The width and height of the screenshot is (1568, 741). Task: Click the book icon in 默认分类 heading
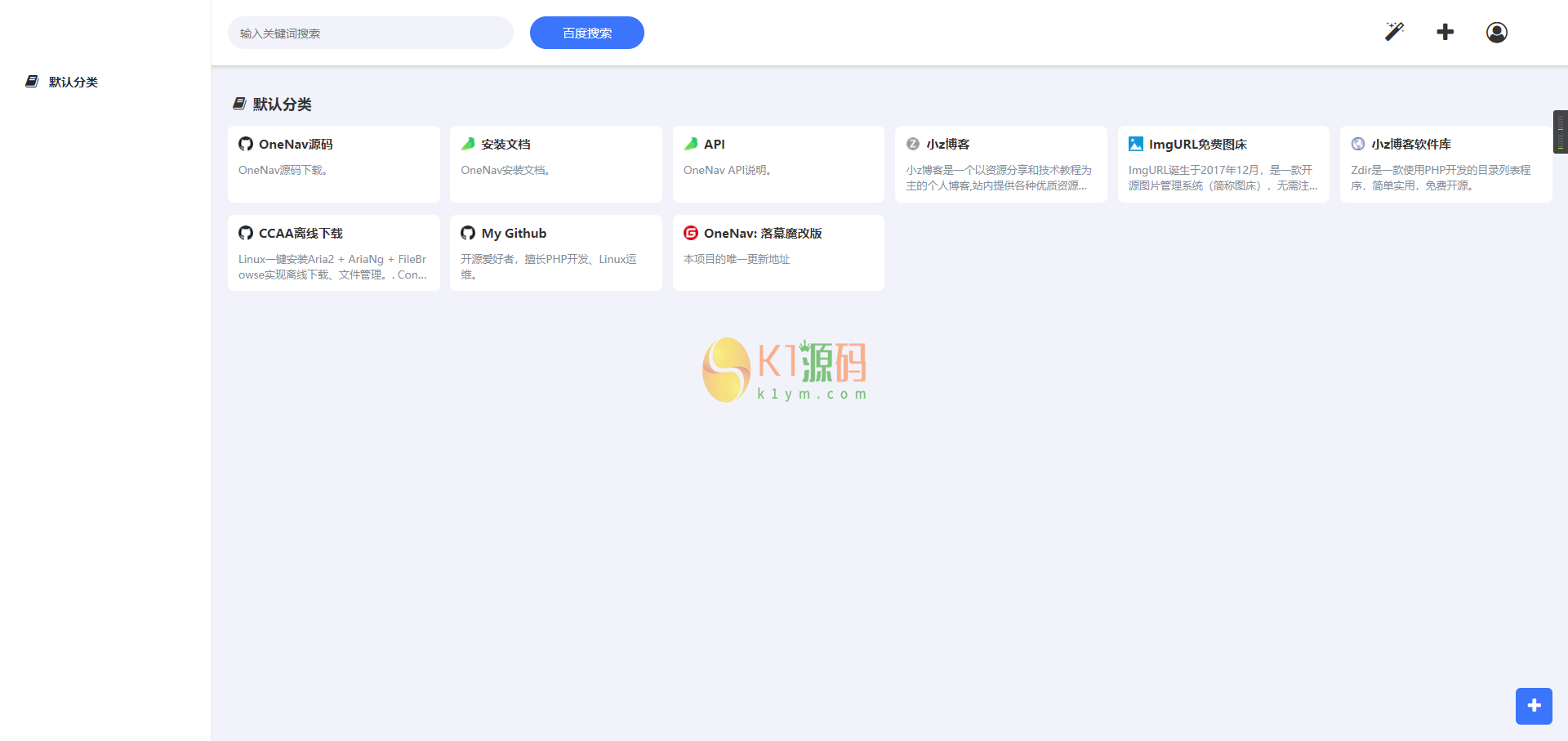pos(239,104)
